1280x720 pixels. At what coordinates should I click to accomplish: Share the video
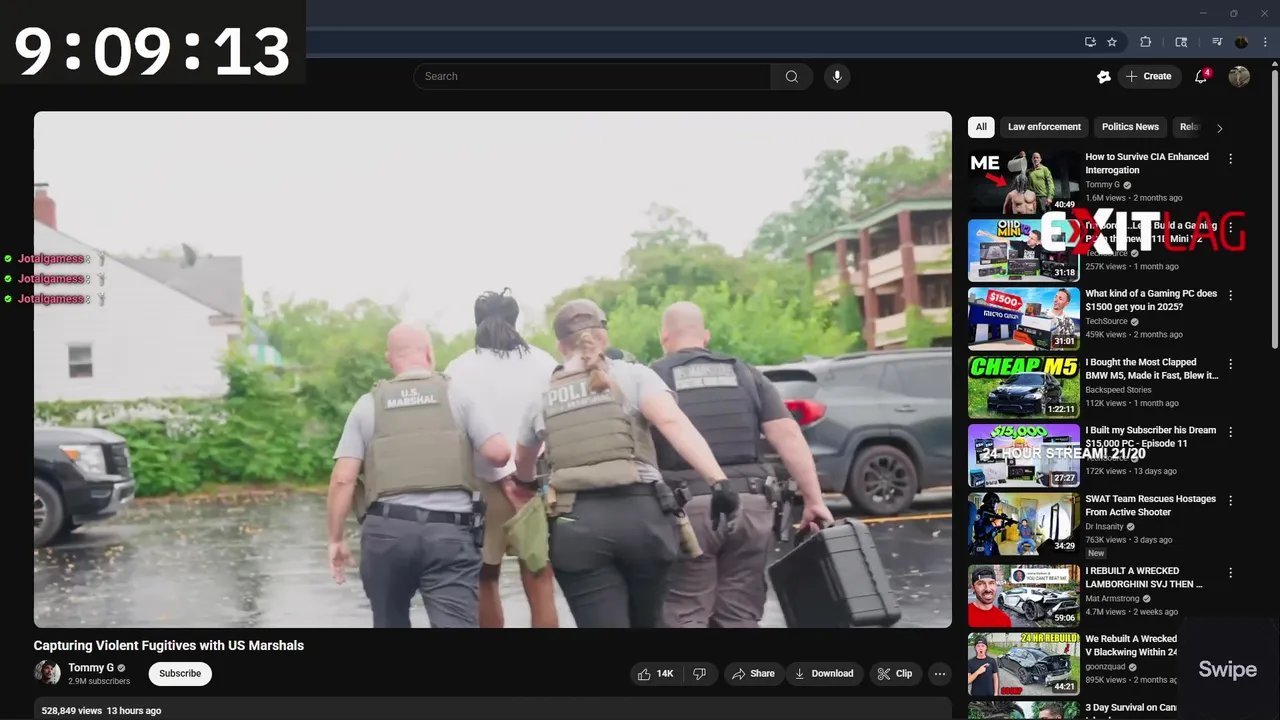coord(753,674)
